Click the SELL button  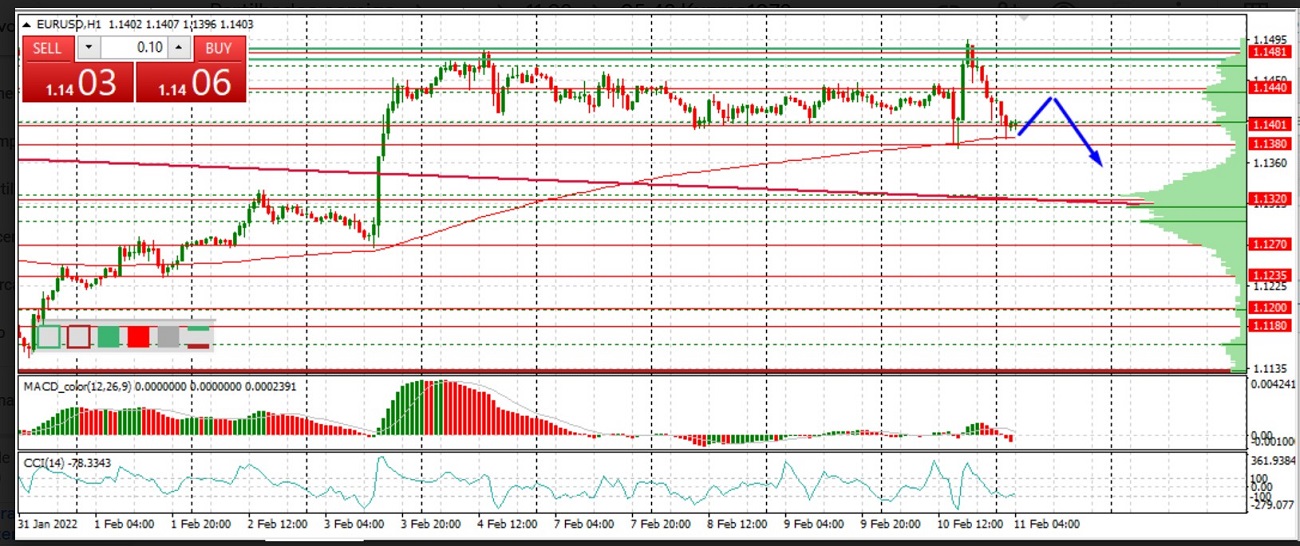[47, 48]
